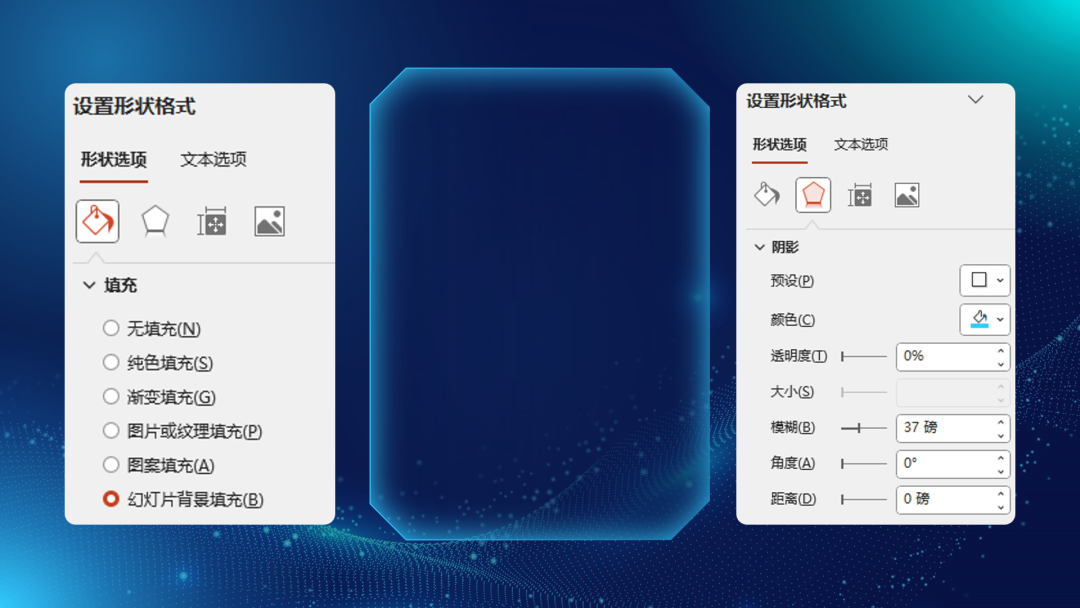Screen dimensions: 1080x608
Task: Select Effects pentagon icon in left panel
Action: (x=155, y=221)
